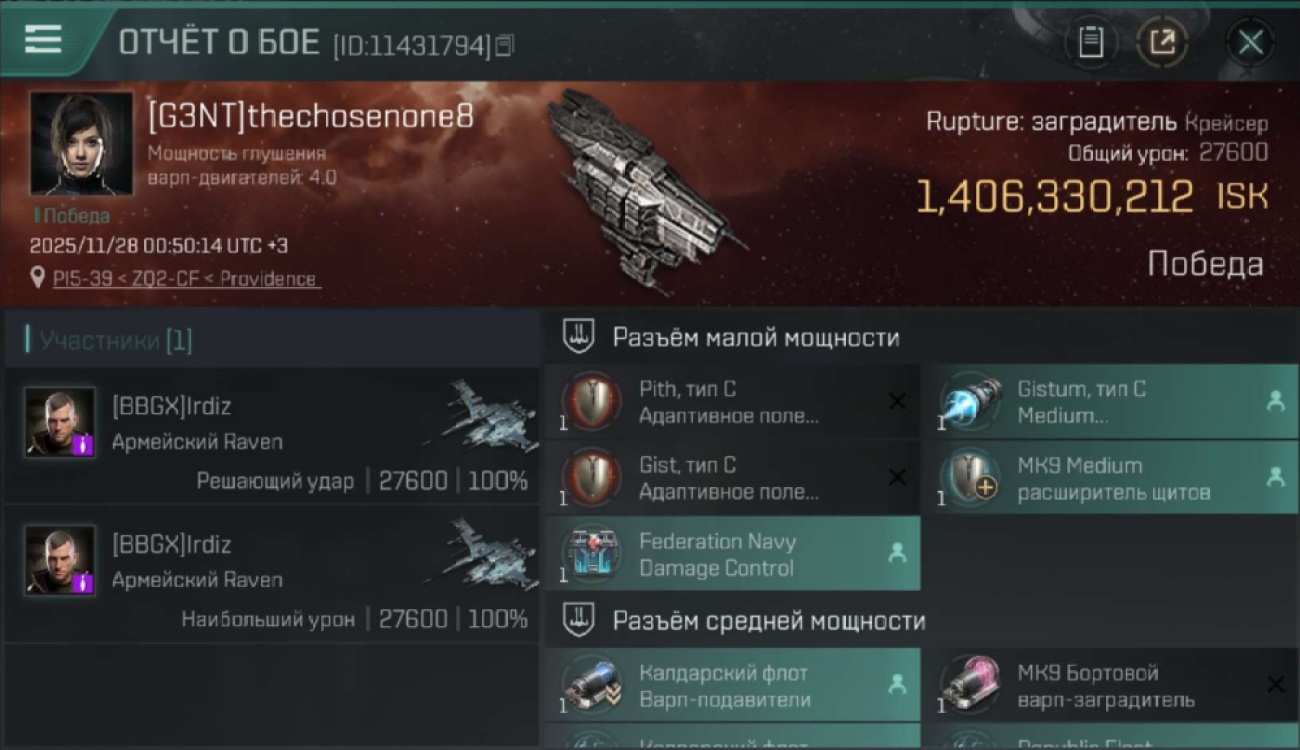Open Irdiz highest damage participant row
1300x750 pixels.
coord(273,574)
